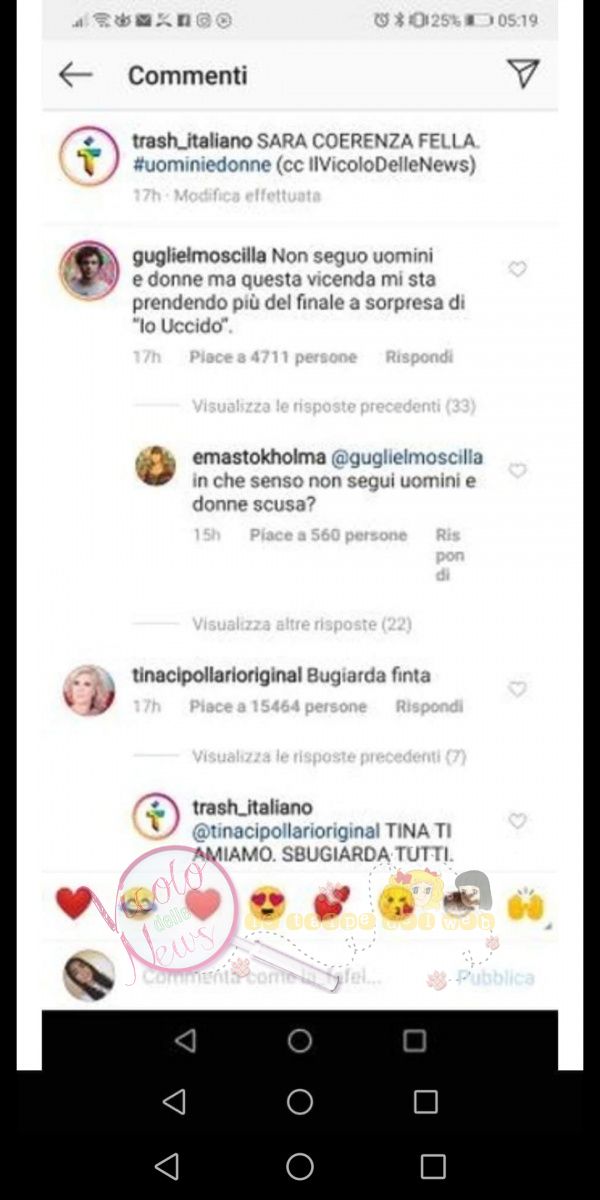Expand the 33 previous replies under guglielmoscilla
This screenshot has height=1200, width=600.
coord(334,407)
